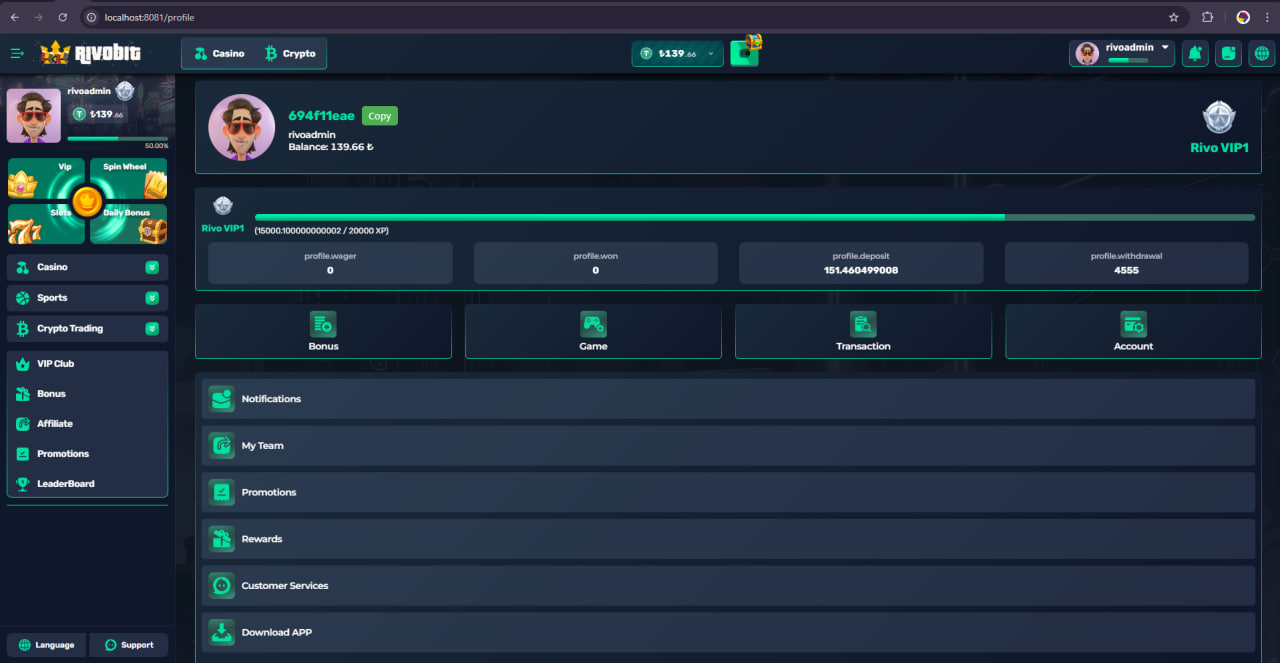Image resolution: width=1280 pixels, height=663 pixels.
Task: Click the Daily Bonus treasure chest tile
Action: [128, 224]
